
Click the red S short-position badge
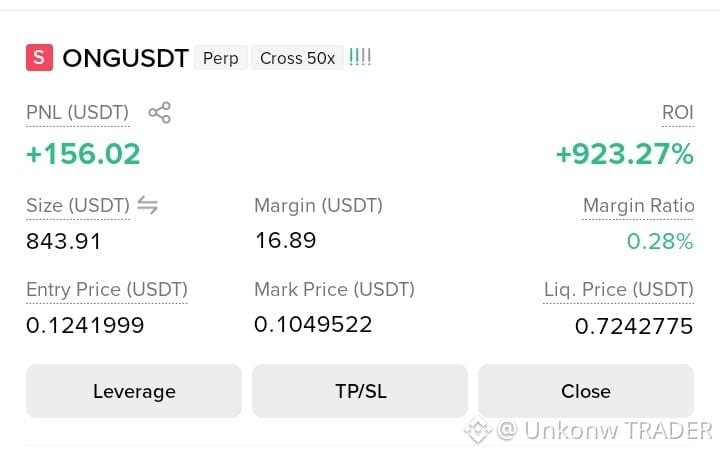[39, 57]
